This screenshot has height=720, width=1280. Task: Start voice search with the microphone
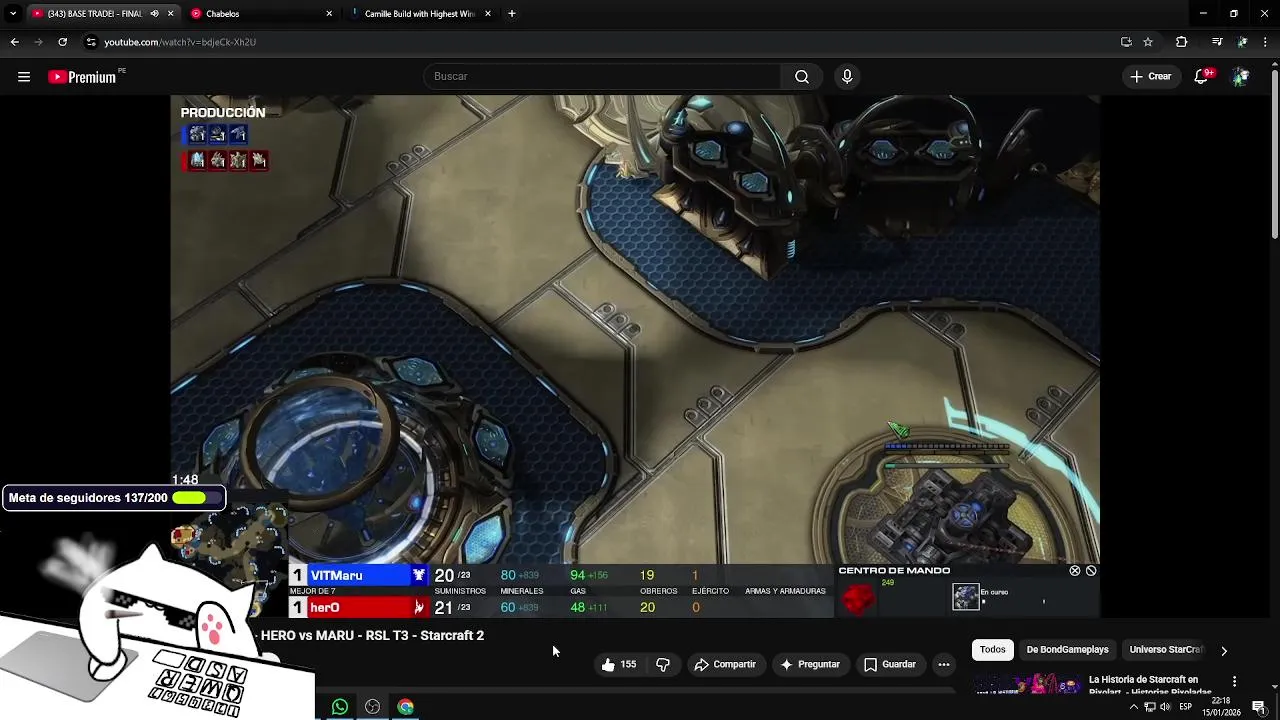coord(847,77)
